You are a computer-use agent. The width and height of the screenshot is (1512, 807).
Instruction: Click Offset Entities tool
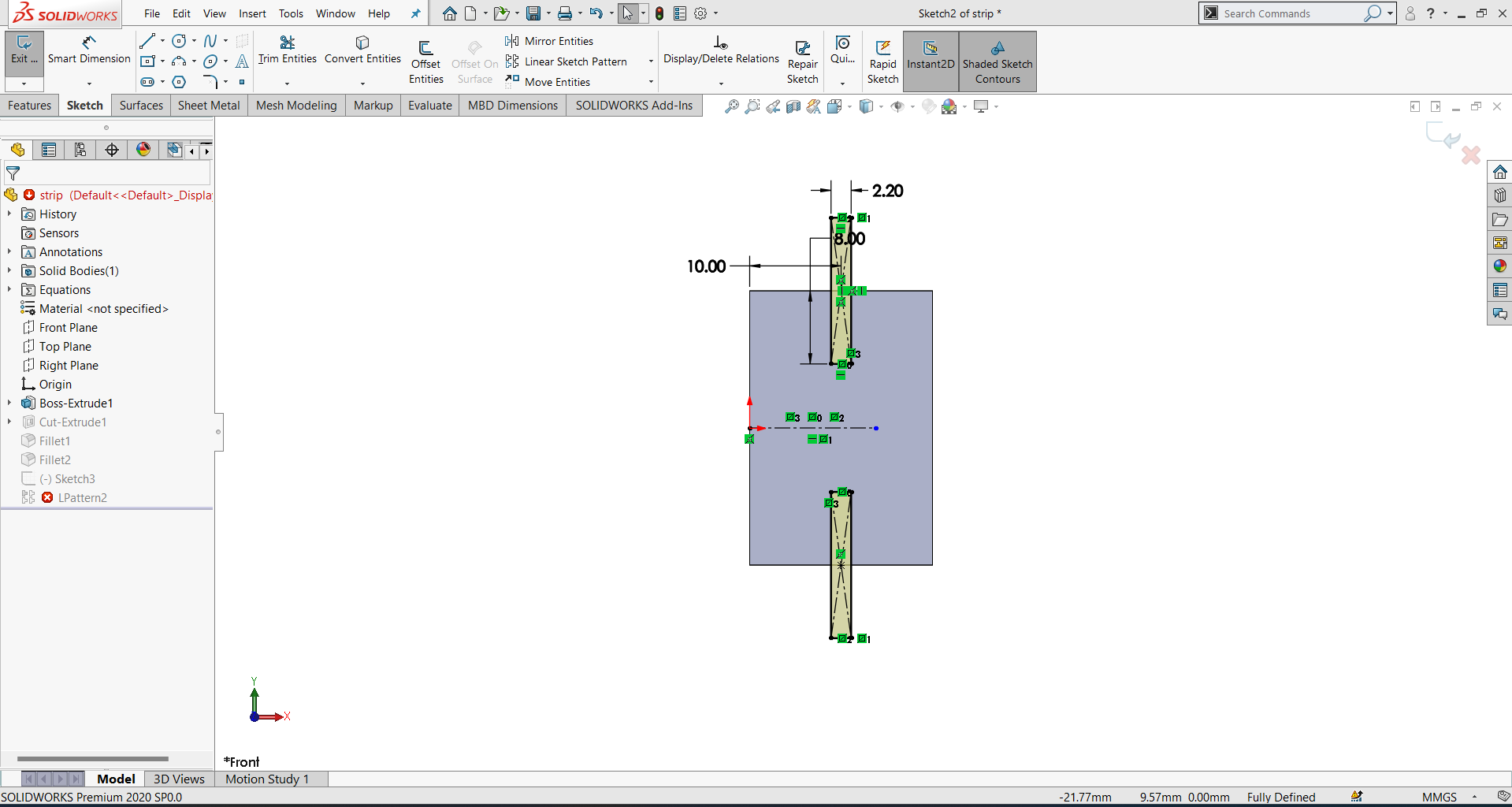pos(425,61)
